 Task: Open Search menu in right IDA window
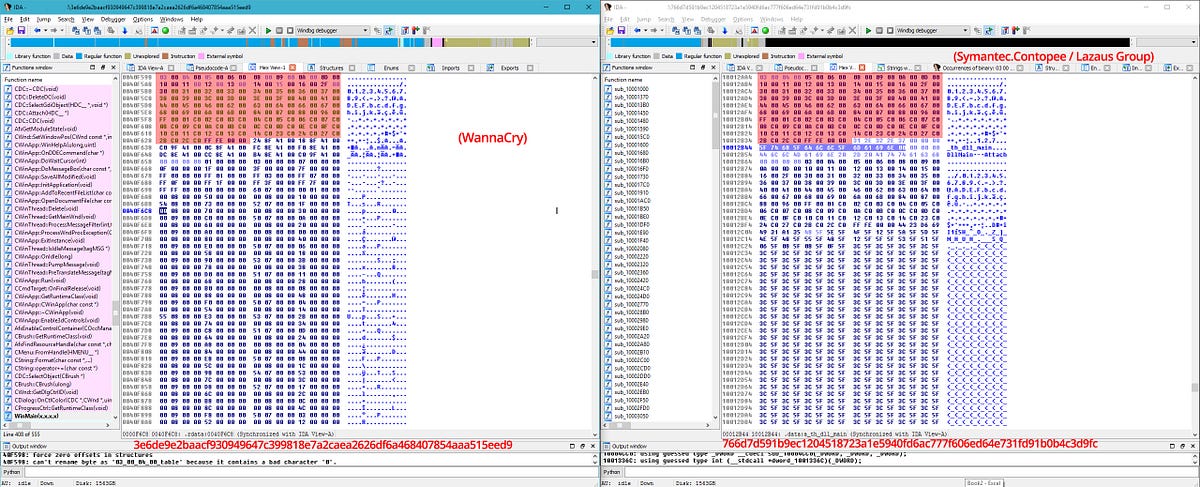coord(666,19)
